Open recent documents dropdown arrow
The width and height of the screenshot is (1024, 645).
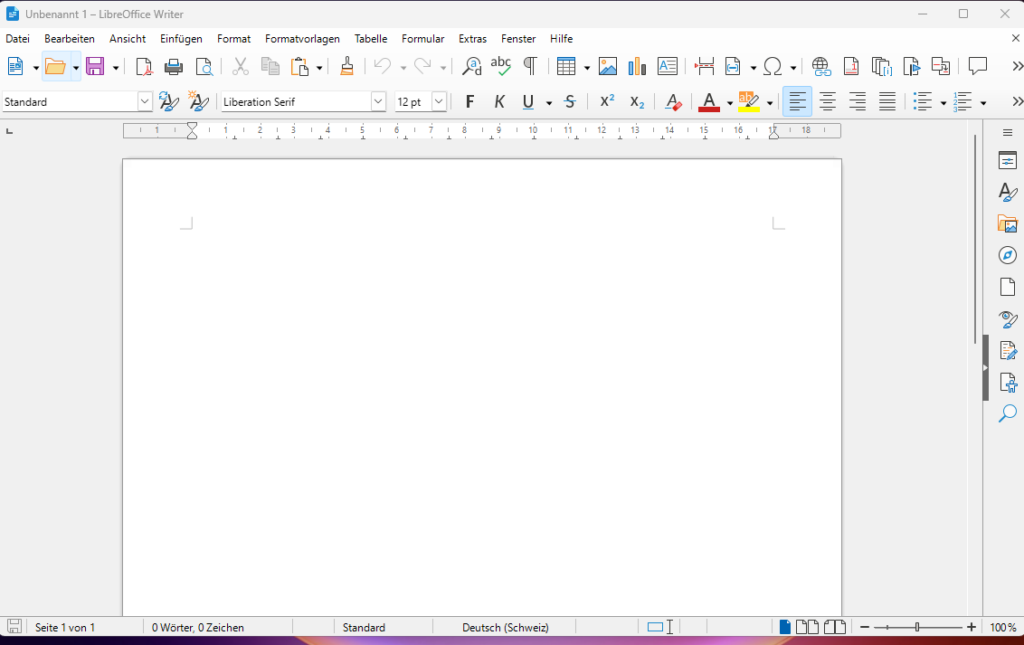(x=76, y=67)
